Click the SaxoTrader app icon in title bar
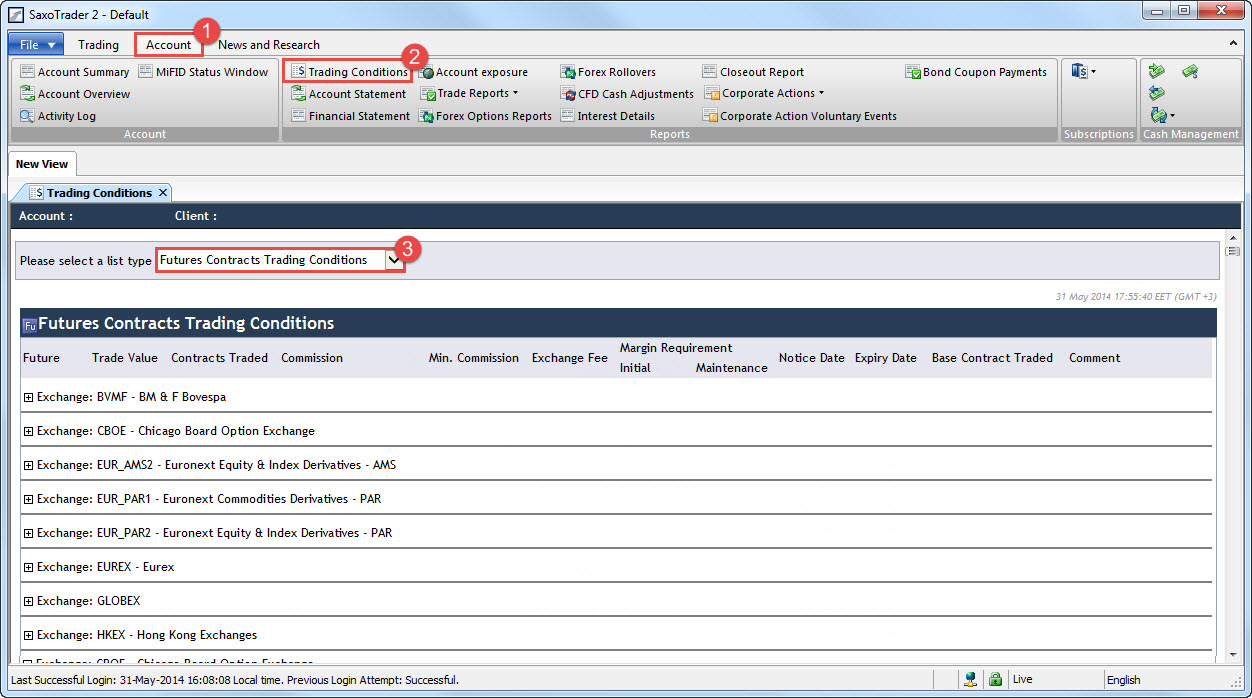The width and height of the screenshot is (1252, 698). (x=16, y=14)
